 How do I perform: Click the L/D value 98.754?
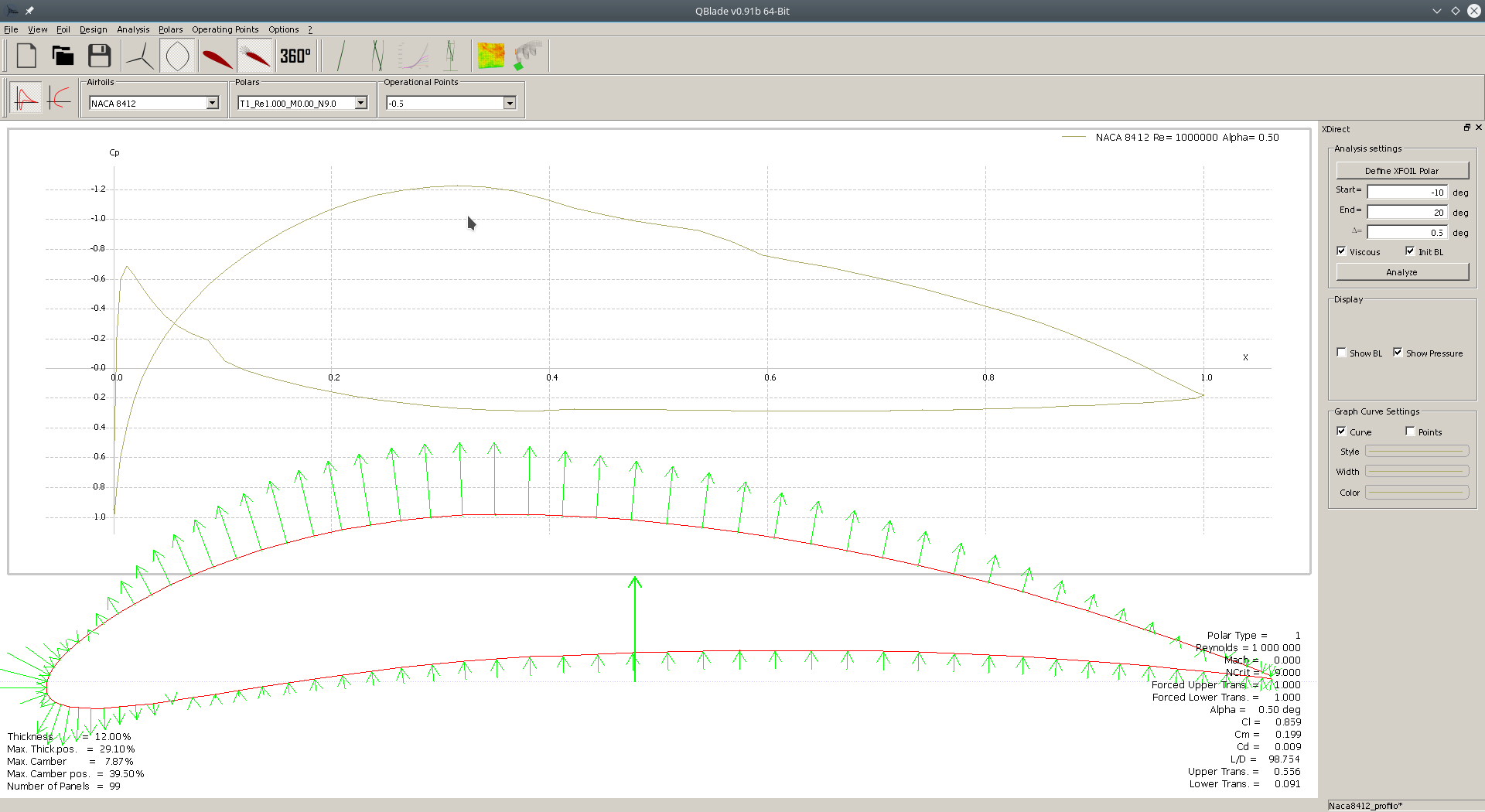1285,759
